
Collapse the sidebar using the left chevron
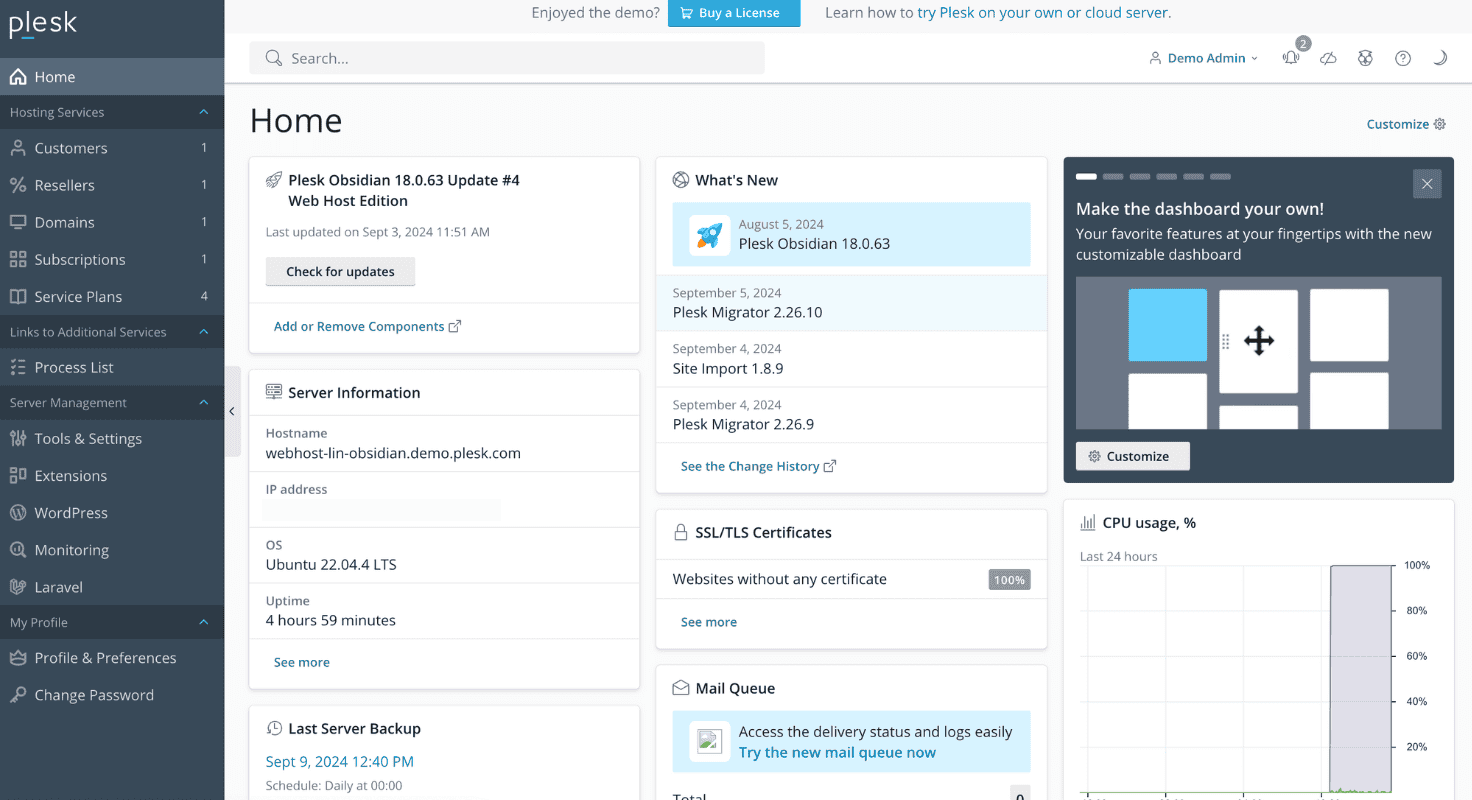point(232,411)
